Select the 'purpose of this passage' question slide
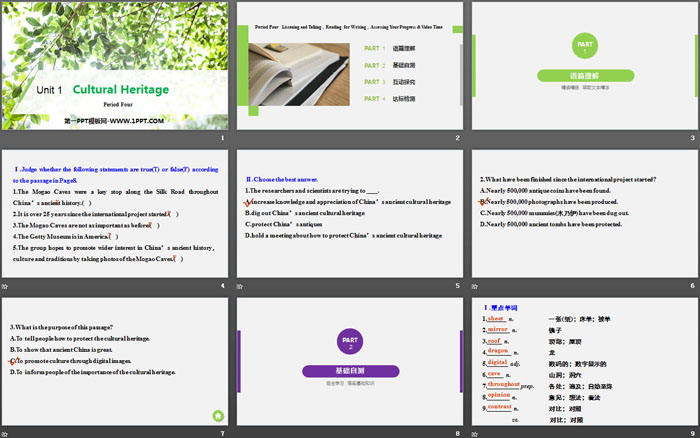The height and width of the screenshot is (438, 700). coord(115,362)
